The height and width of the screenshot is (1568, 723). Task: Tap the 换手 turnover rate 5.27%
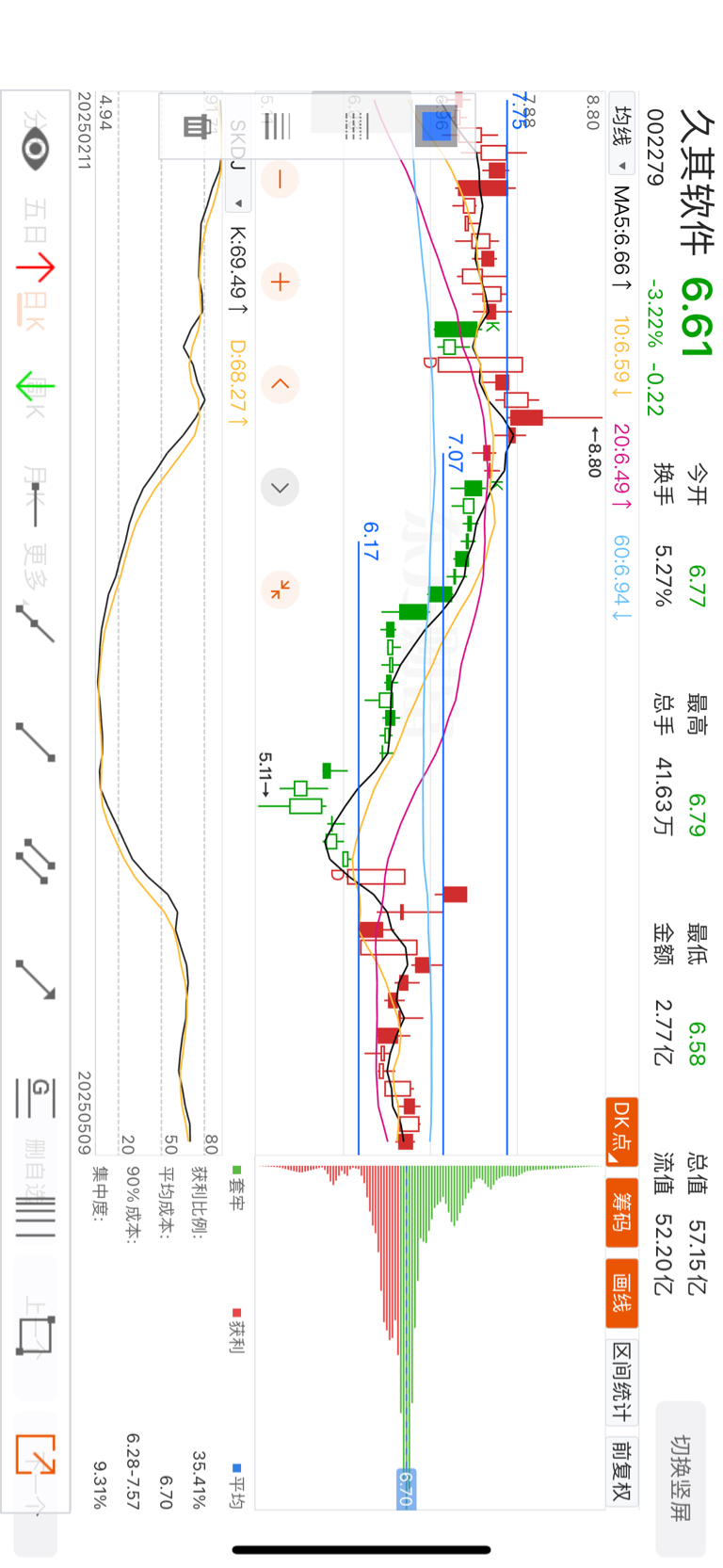[x=664, y=575]
